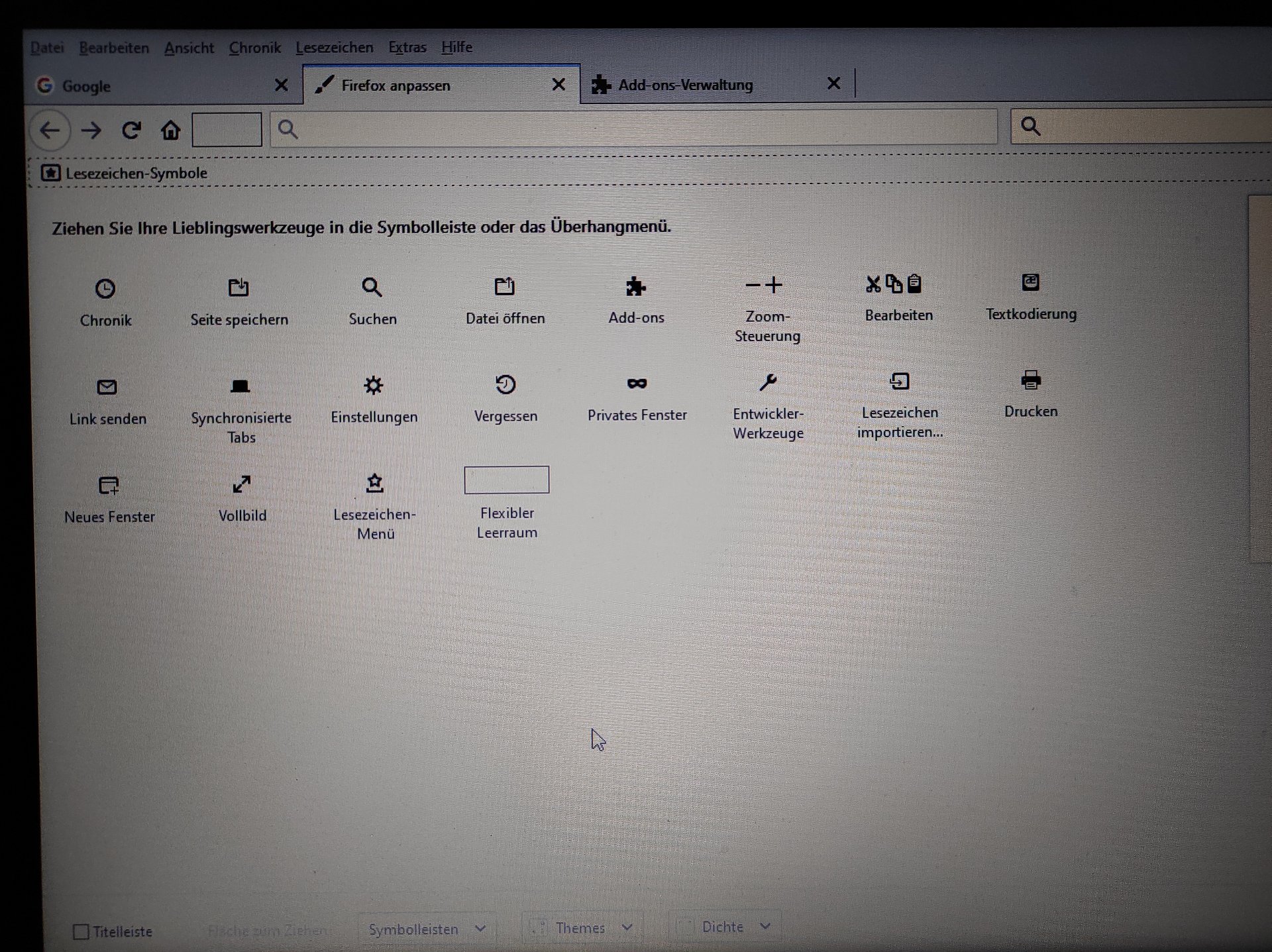Close the Google tab
The image size is (1272, 952).
coord(282,85)
